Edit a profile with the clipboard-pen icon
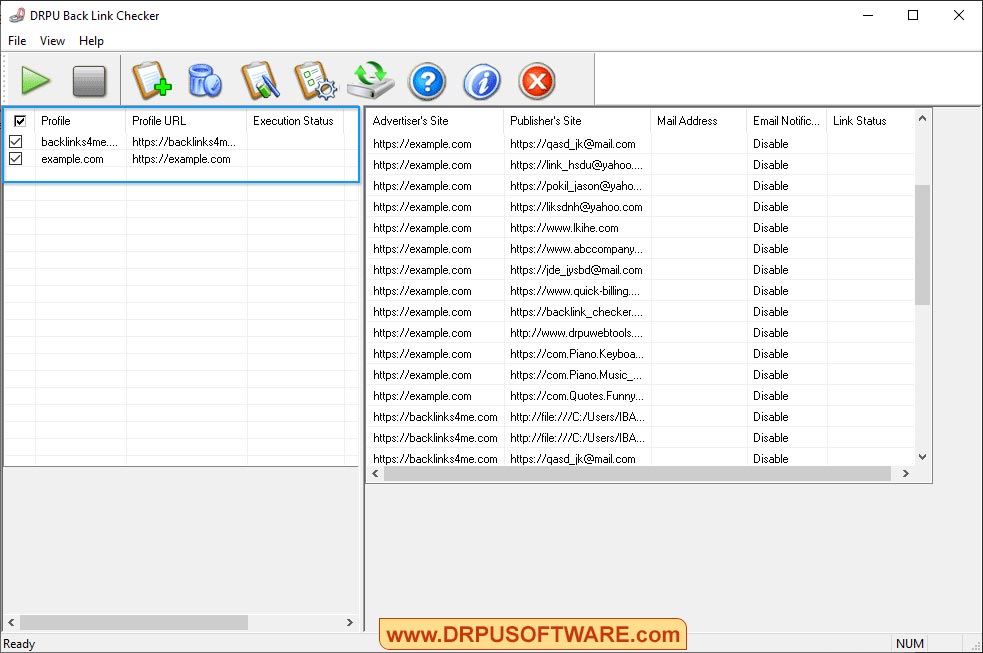983x653 pixels. (260, 81)
